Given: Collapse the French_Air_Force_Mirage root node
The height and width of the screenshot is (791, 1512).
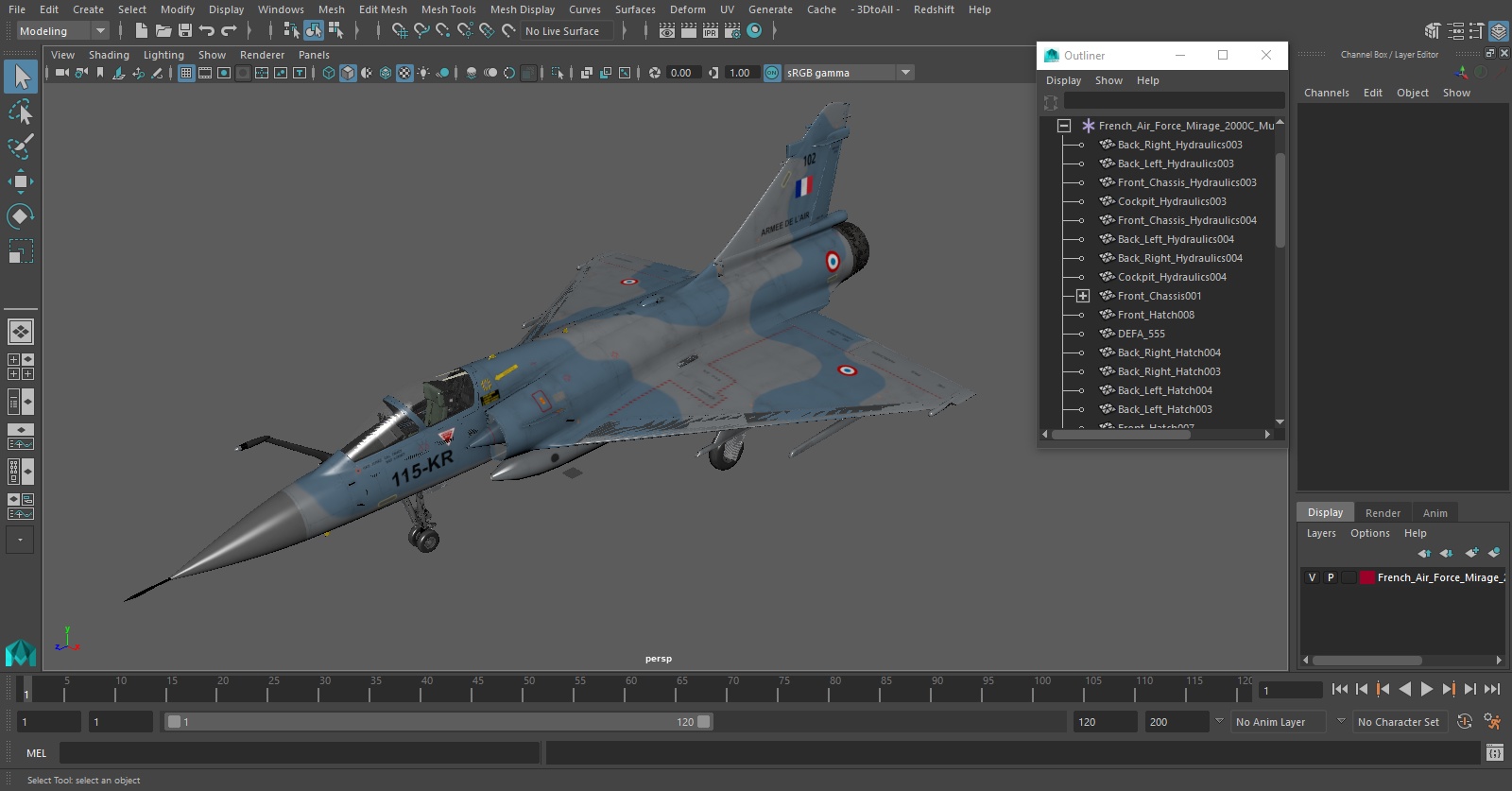Looking at the screenshot, I should (1064, 126).
